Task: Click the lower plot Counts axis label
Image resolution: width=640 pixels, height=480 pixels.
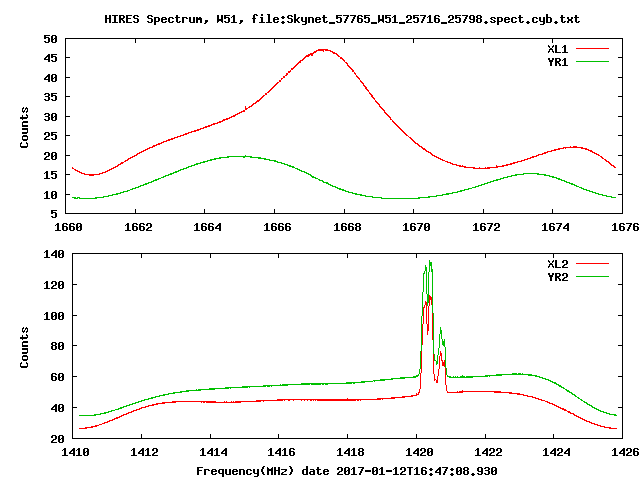Action: [x=24, y=347]
